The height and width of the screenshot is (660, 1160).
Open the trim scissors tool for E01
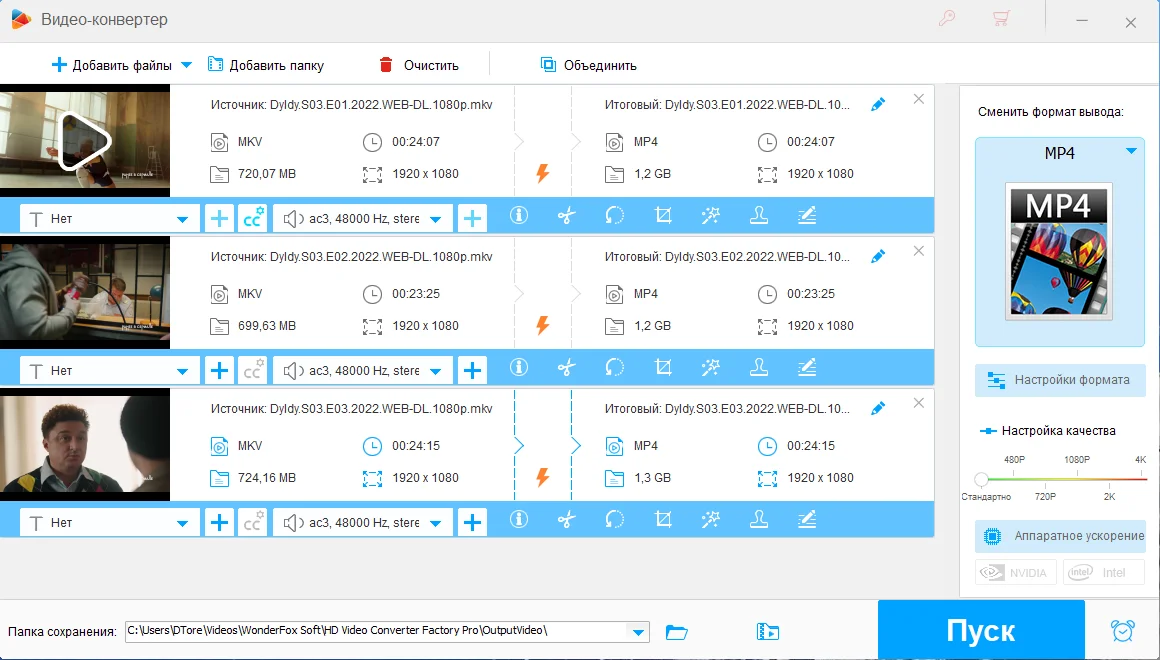567,215
